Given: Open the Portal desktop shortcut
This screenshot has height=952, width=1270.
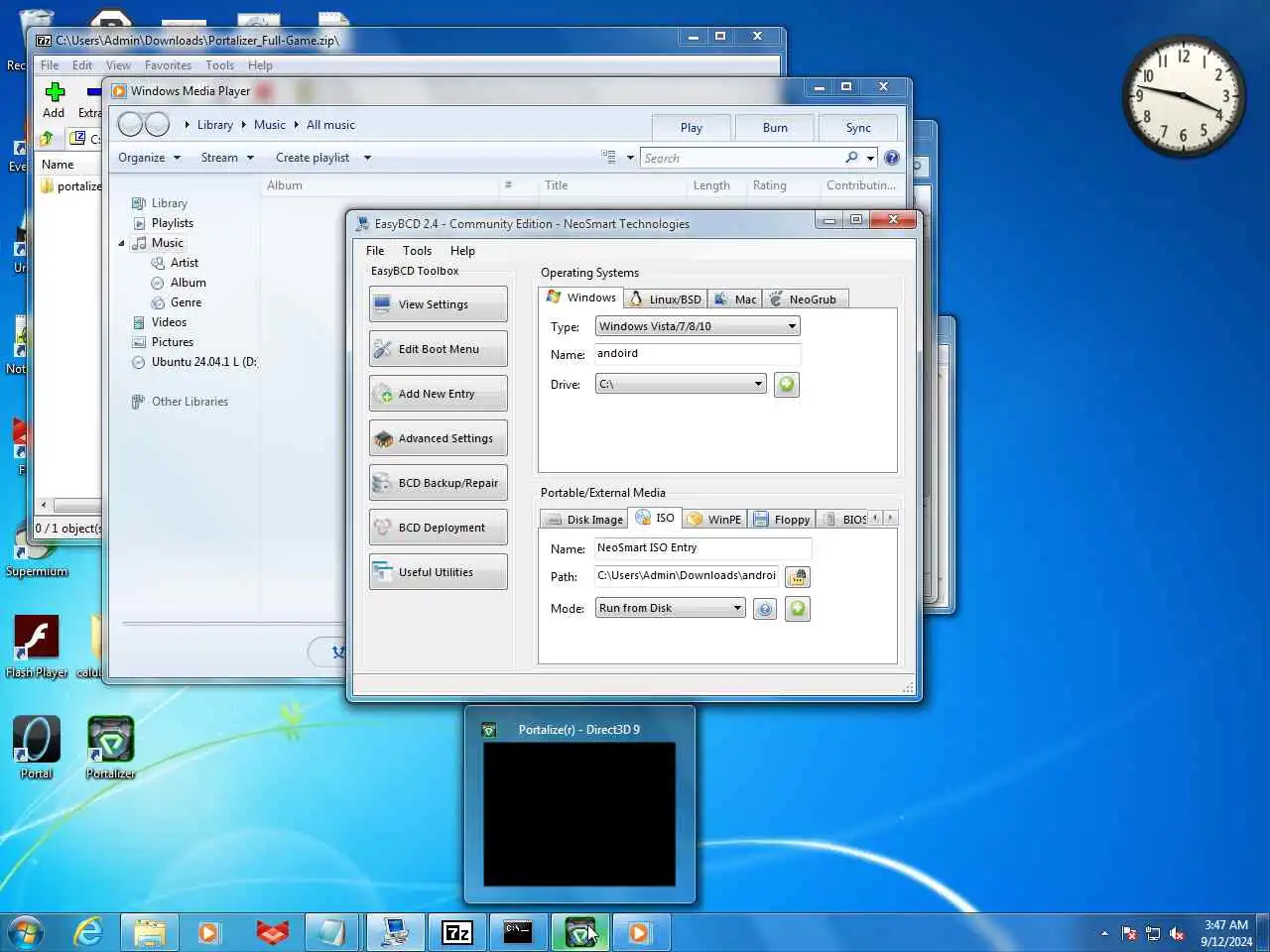Looking at the screenshot, I should coord(37,748).
